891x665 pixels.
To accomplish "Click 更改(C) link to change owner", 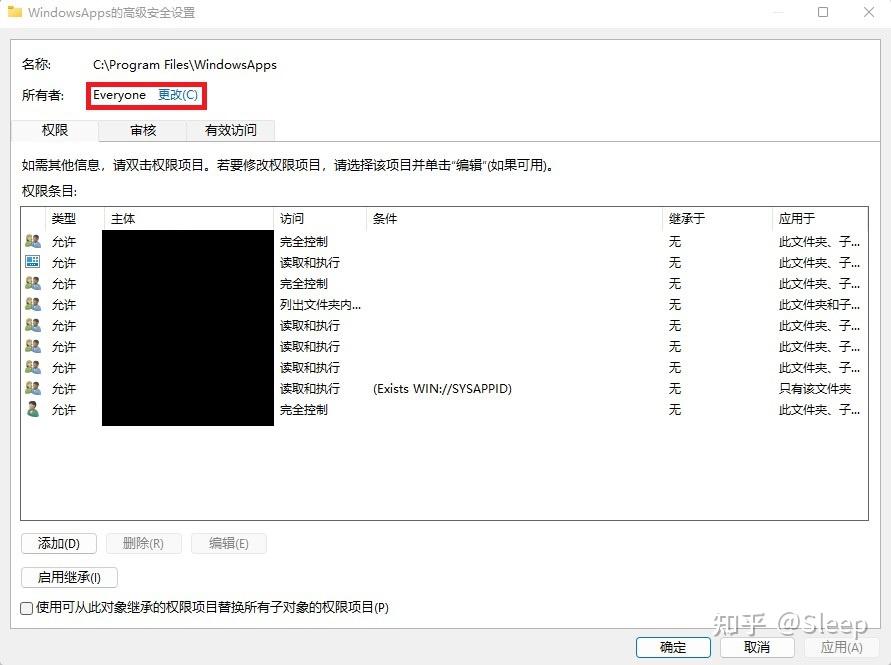I will (x=178, y=95).
